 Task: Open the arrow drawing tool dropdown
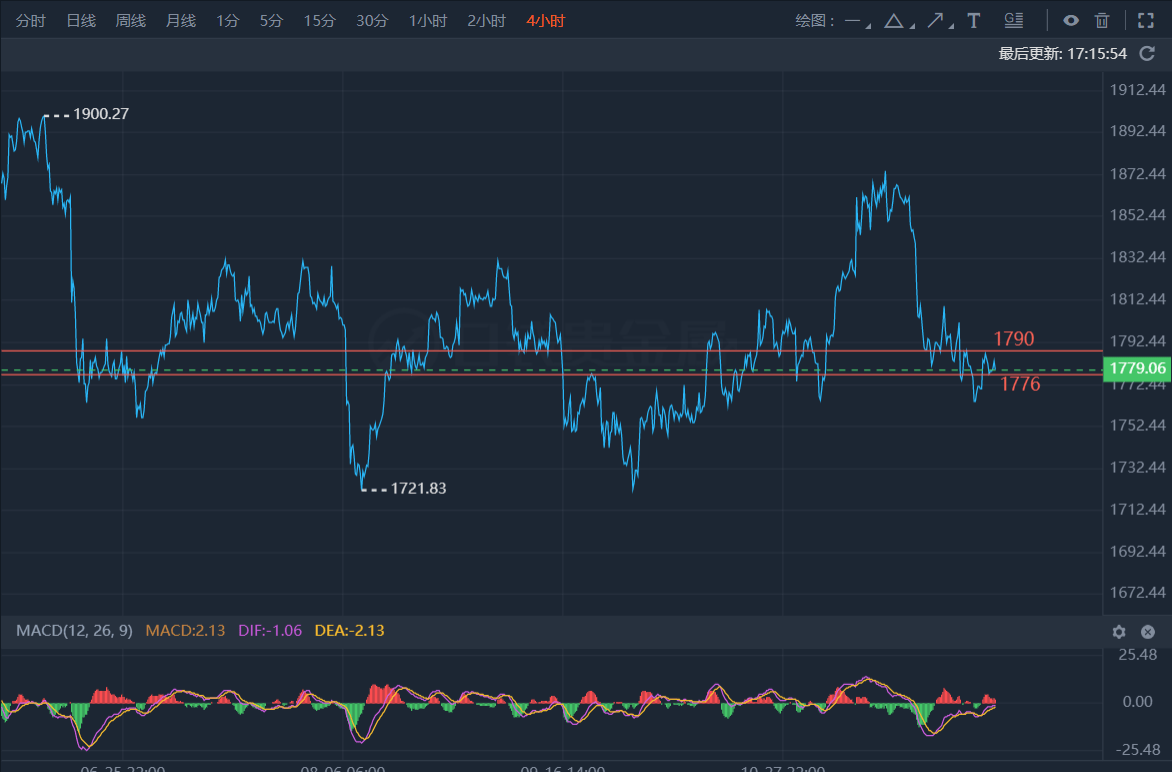(939, 21)
